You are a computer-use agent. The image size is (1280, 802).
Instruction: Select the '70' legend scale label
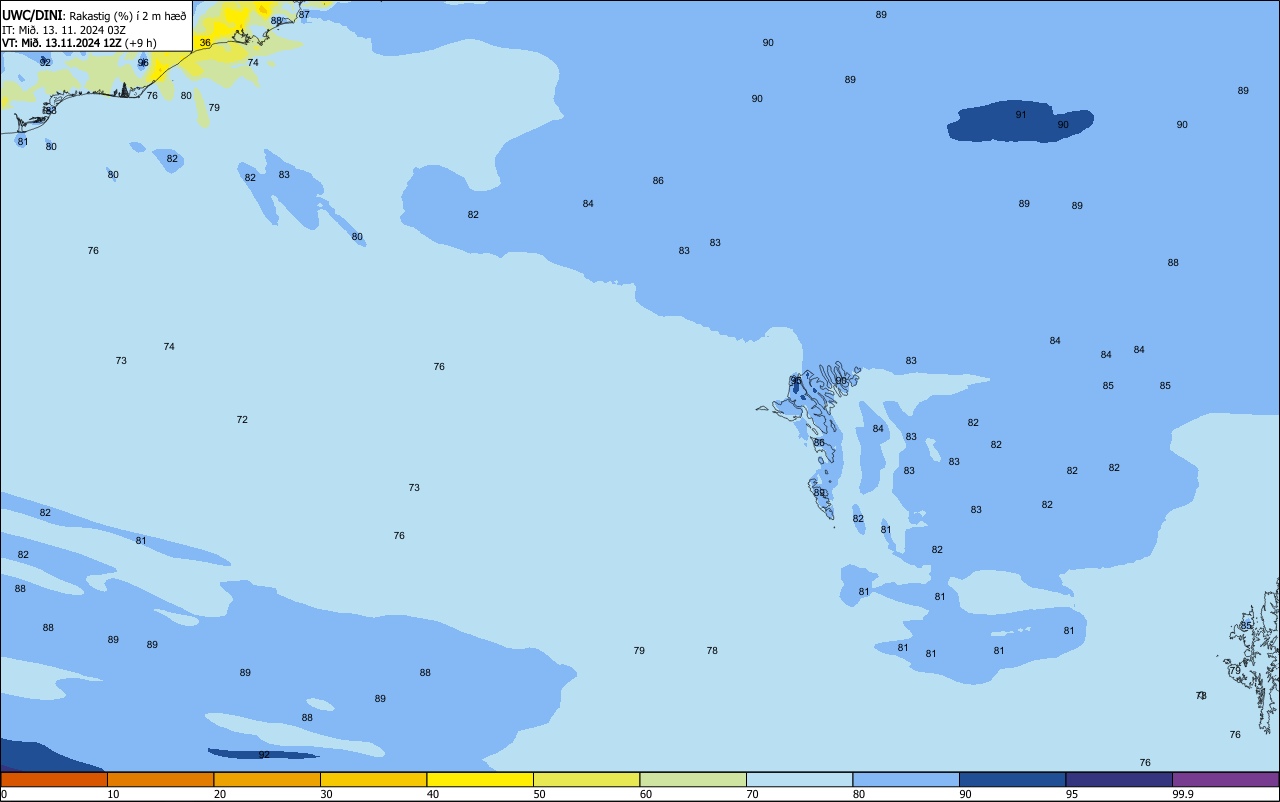coord(752,794)
